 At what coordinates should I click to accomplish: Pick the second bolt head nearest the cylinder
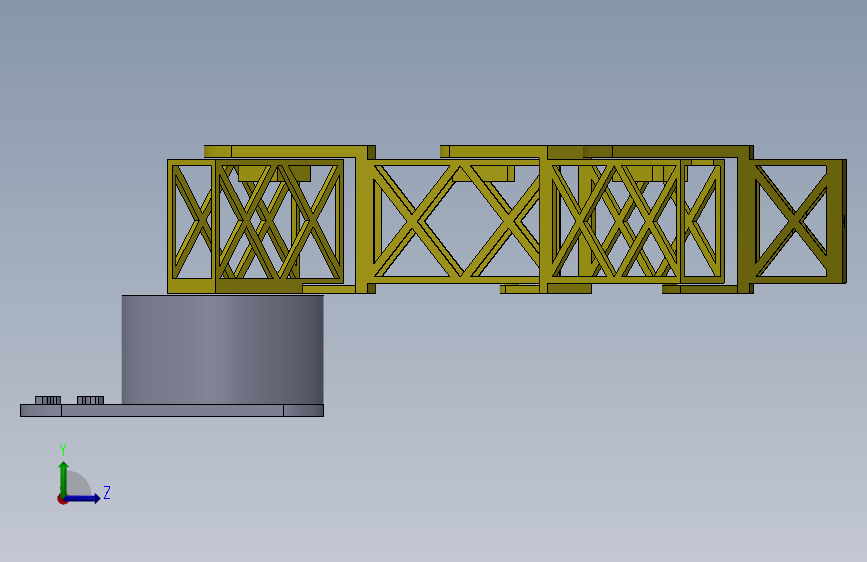point(90,400)
